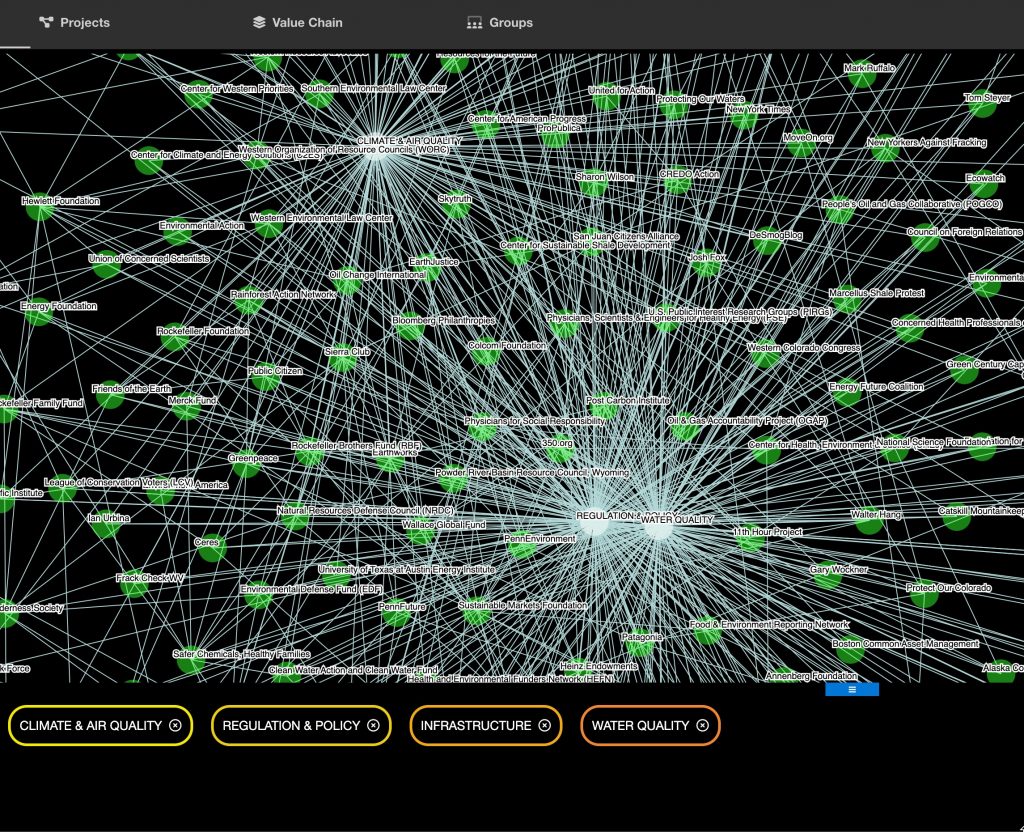This screenshot has height=832, width=1024.
Task: Click the Greenpeace node
Action: tap(246, 464)
